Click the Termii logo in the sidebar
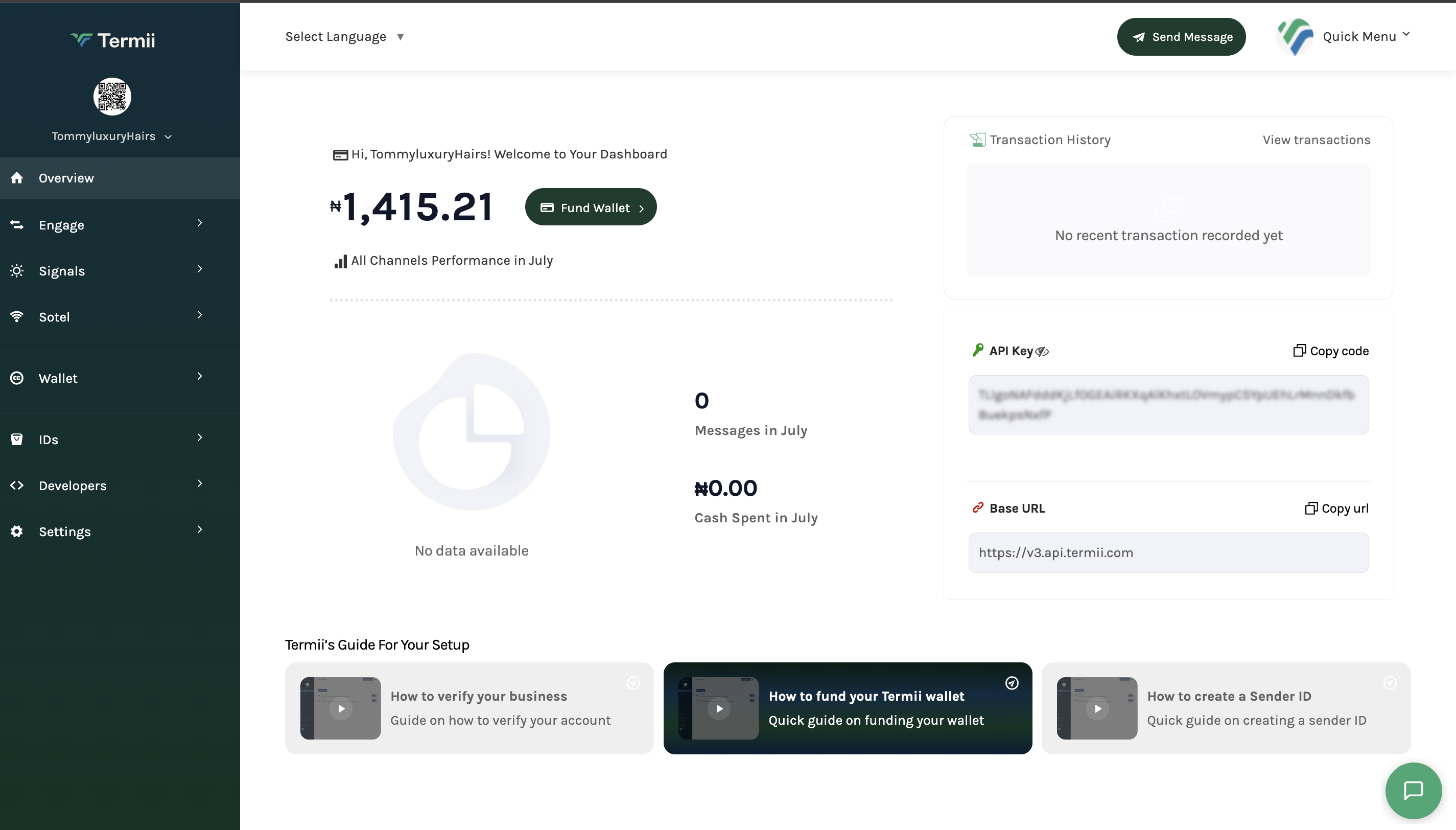 tap(112, 40)
